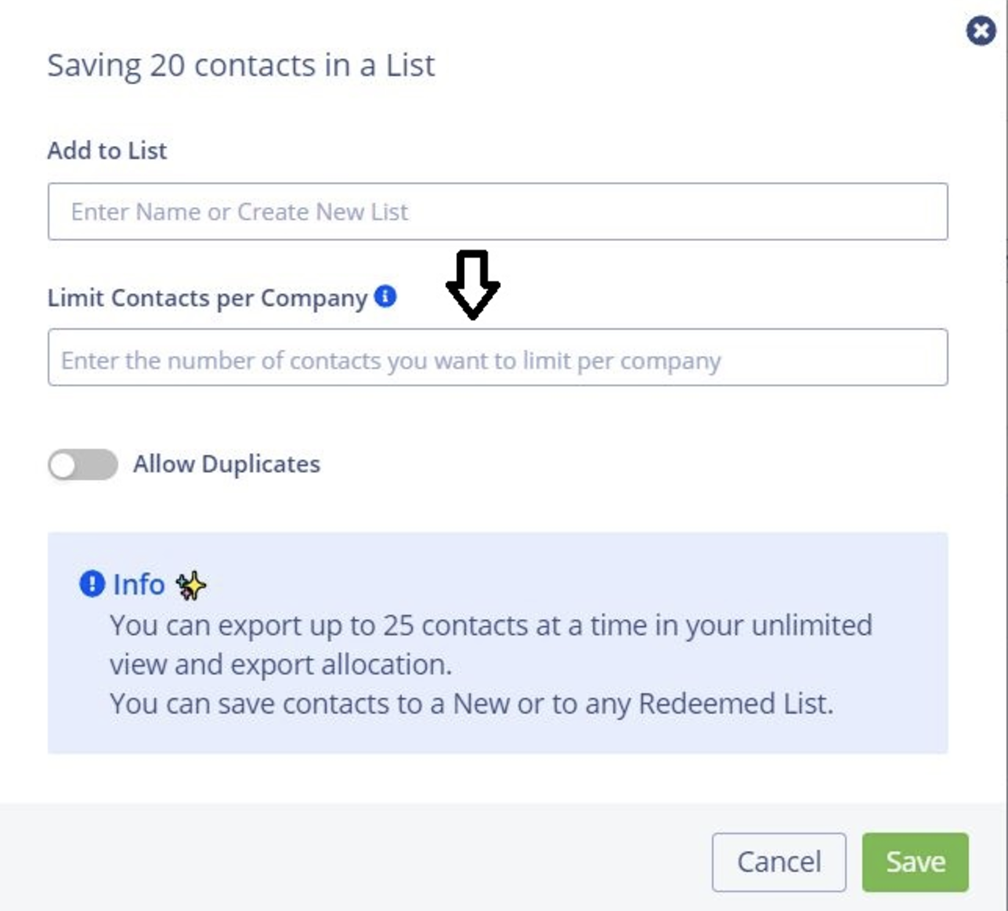The width and height of the screenshot is (1008, 911).
Task: Click the gray footer bar beside Cancel
Action: (354, 857)
